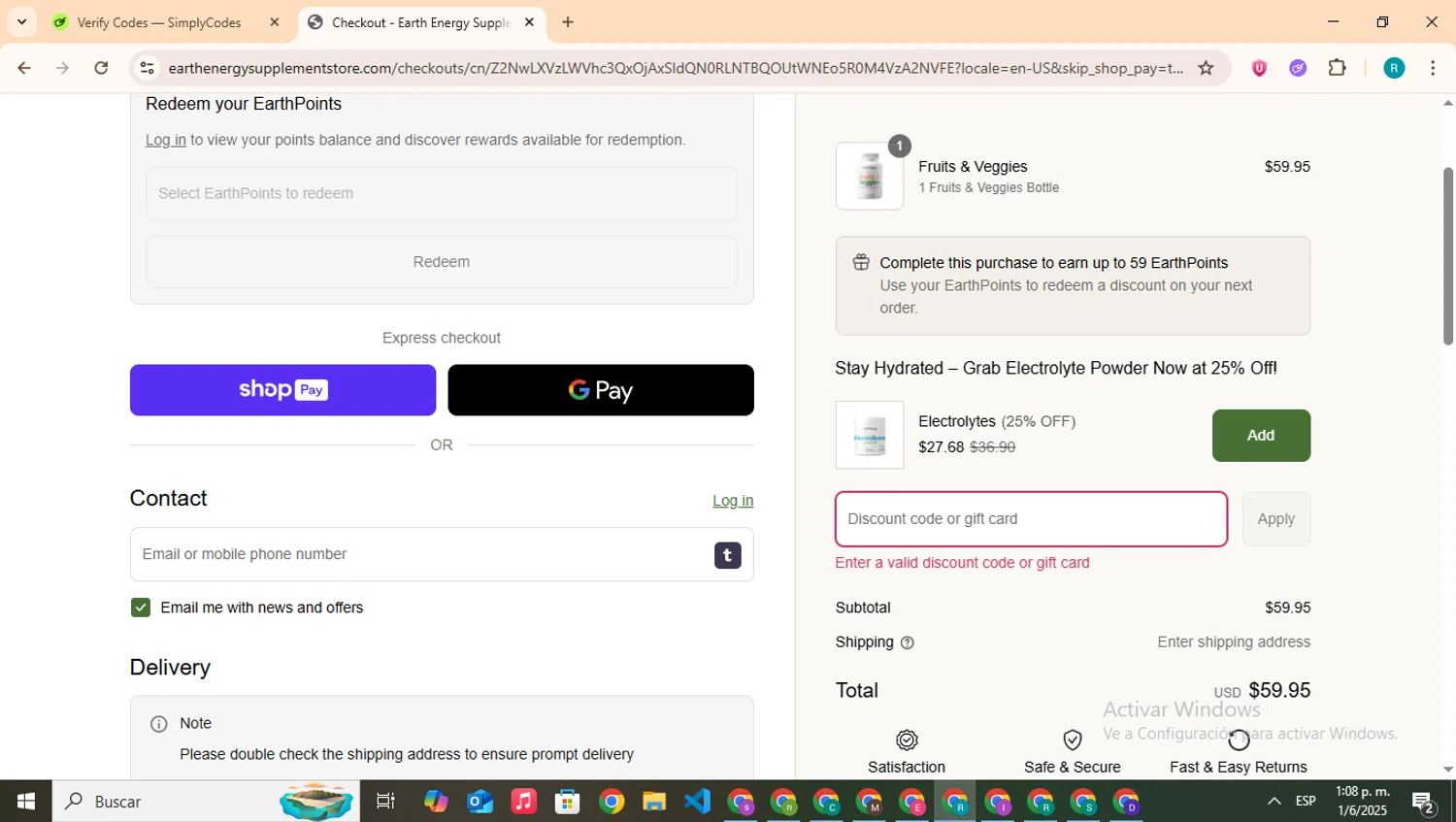Click the purple round extension icon
1456x822 pixels.
click(1298, 68)
